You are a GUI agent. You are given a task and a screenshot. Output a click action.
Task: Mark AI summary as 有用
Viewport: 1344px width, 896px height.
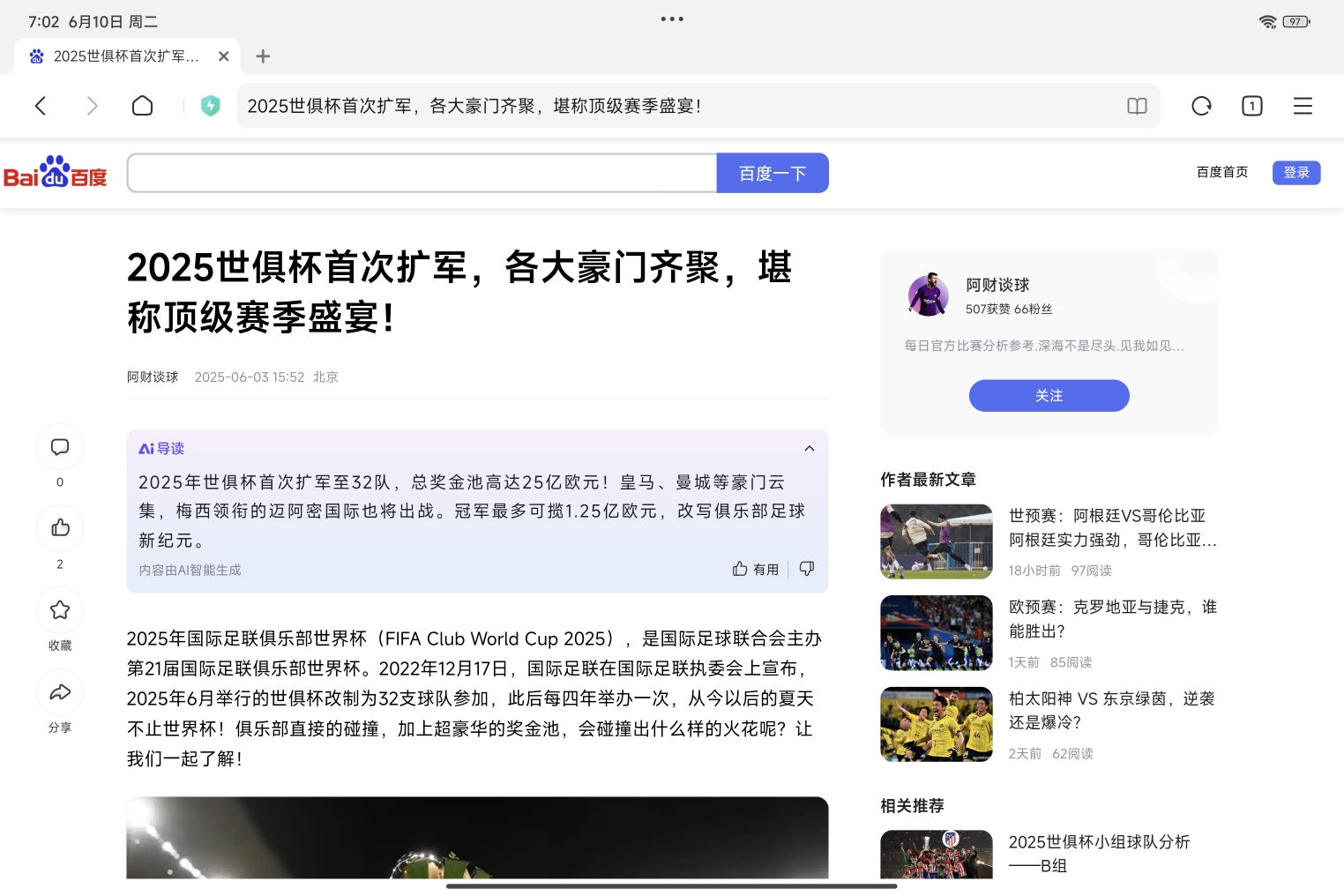click(x=756, y=570)
